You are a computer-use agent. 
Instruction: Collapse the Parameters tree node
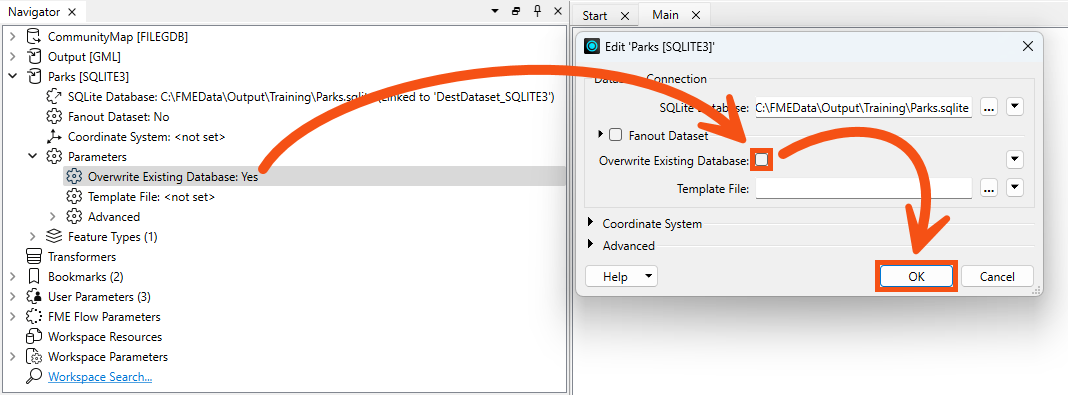[33, 157]
